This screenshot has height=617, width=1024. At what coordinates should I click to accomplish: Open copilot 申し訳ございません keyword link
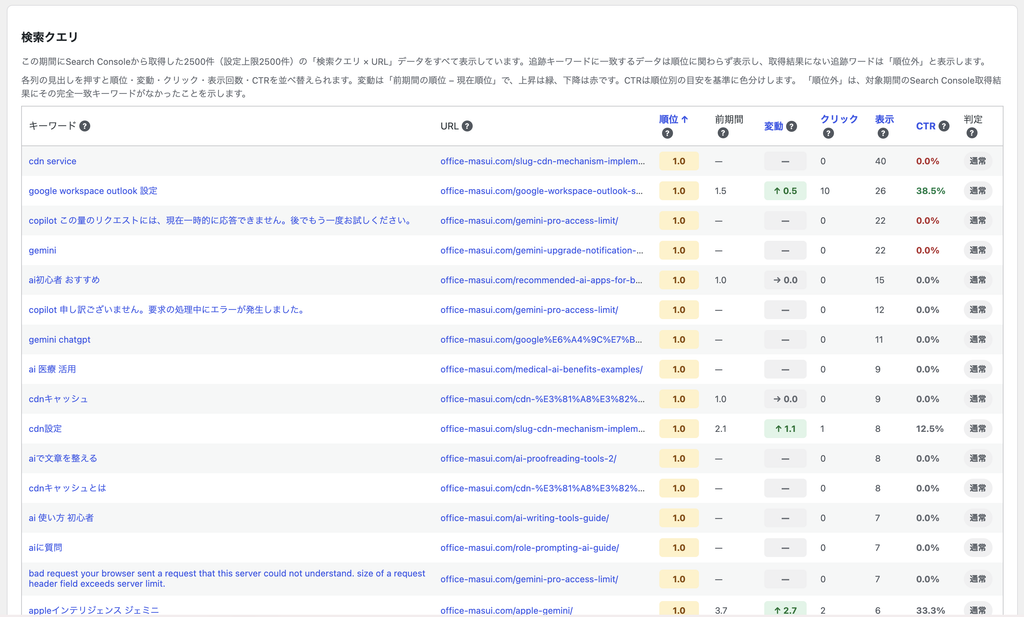[167, 309]
